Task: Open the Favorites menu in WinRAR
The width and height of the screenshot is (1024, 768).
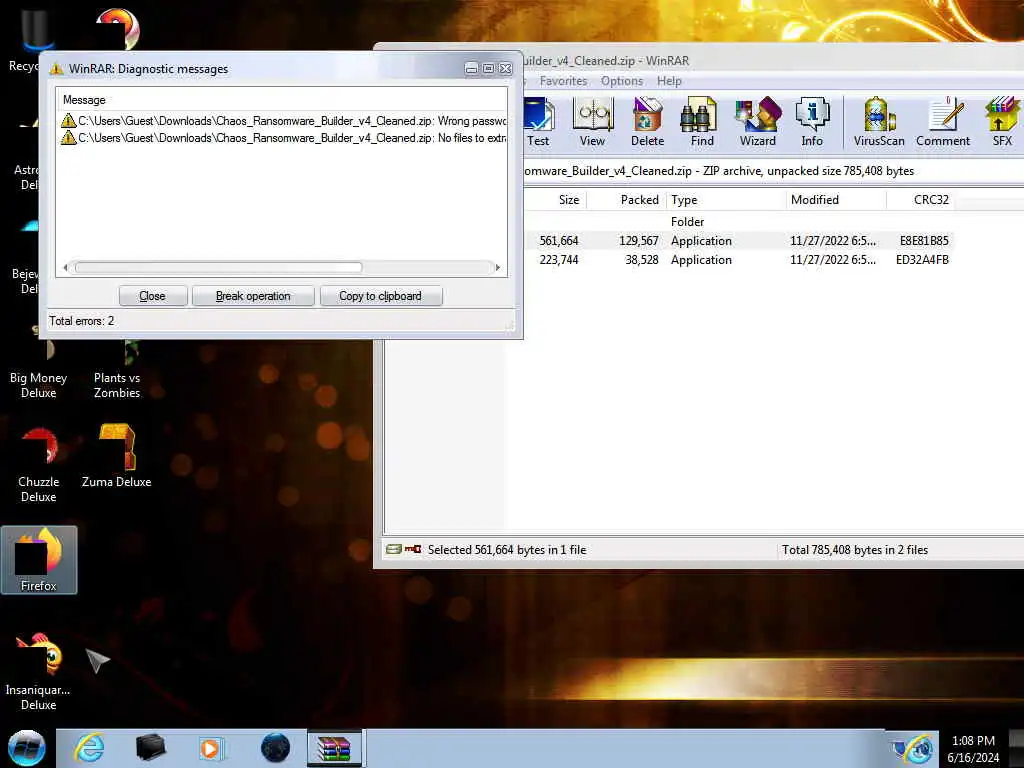Action: [563, 81]
